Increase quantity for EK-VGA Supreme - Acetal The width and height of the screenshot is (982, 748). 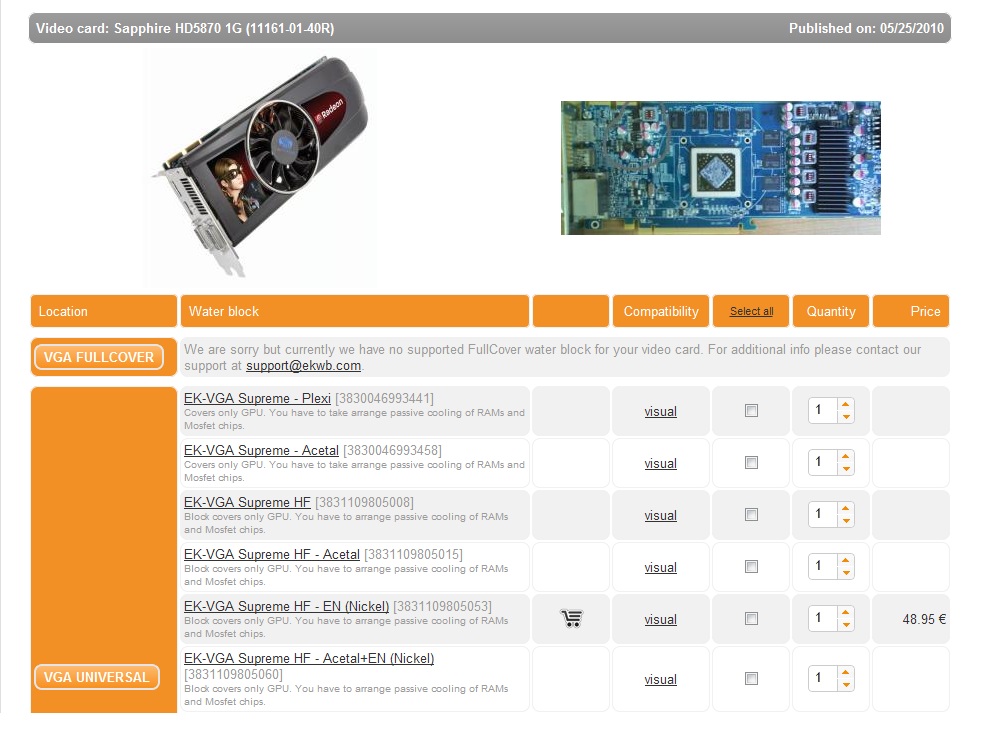(x=846, y=456)
